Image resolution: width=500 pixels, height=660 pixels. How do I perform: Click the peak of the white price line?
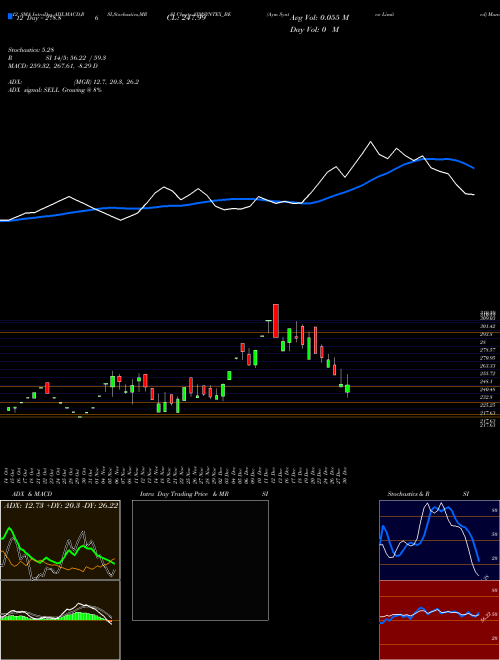pos(371,142)
